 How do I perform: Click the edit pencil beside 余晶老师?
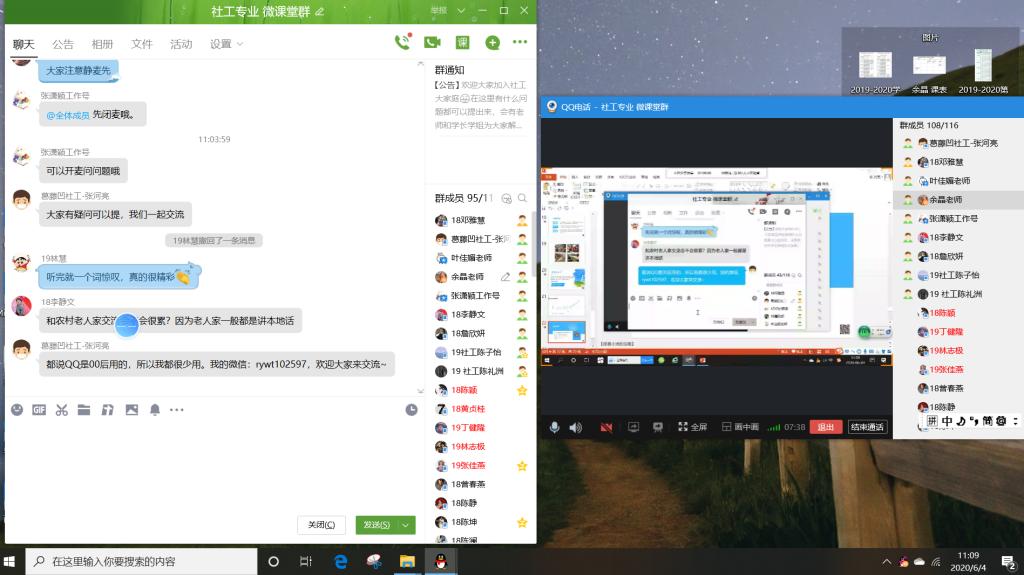tap(505, 276)
